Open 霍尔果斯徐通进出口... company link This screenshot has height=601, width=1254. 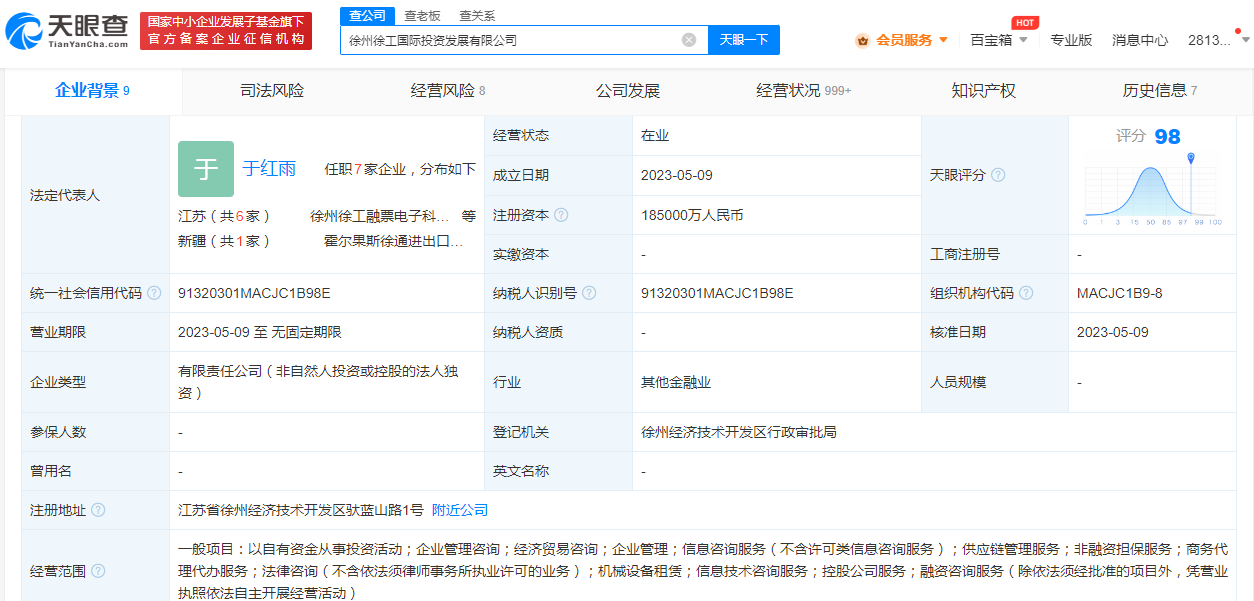click(x=394, y=241)
